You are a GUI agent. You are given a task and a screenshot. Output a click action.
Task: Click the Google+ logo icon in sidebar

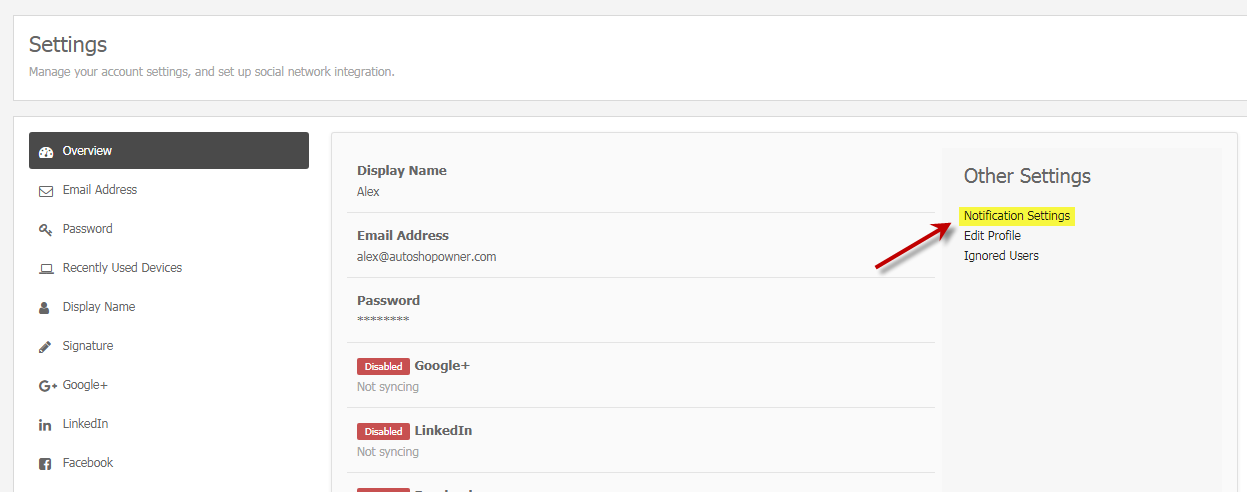click(47, 386)
